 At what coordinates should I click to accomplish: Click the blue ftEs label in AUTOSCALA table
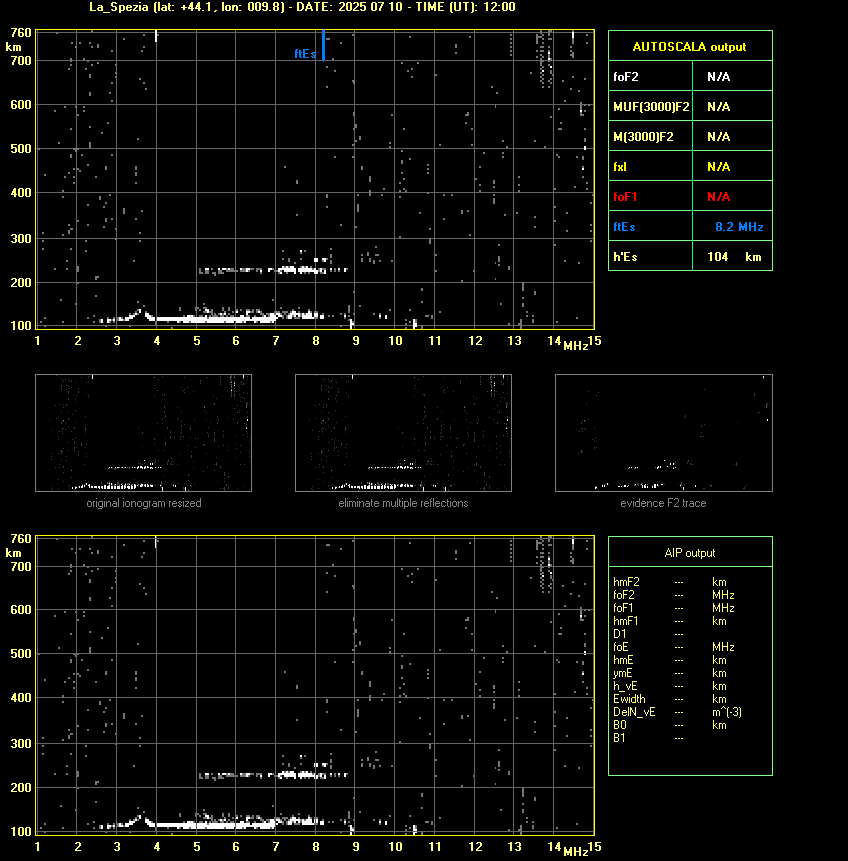(x=624, y=227)
